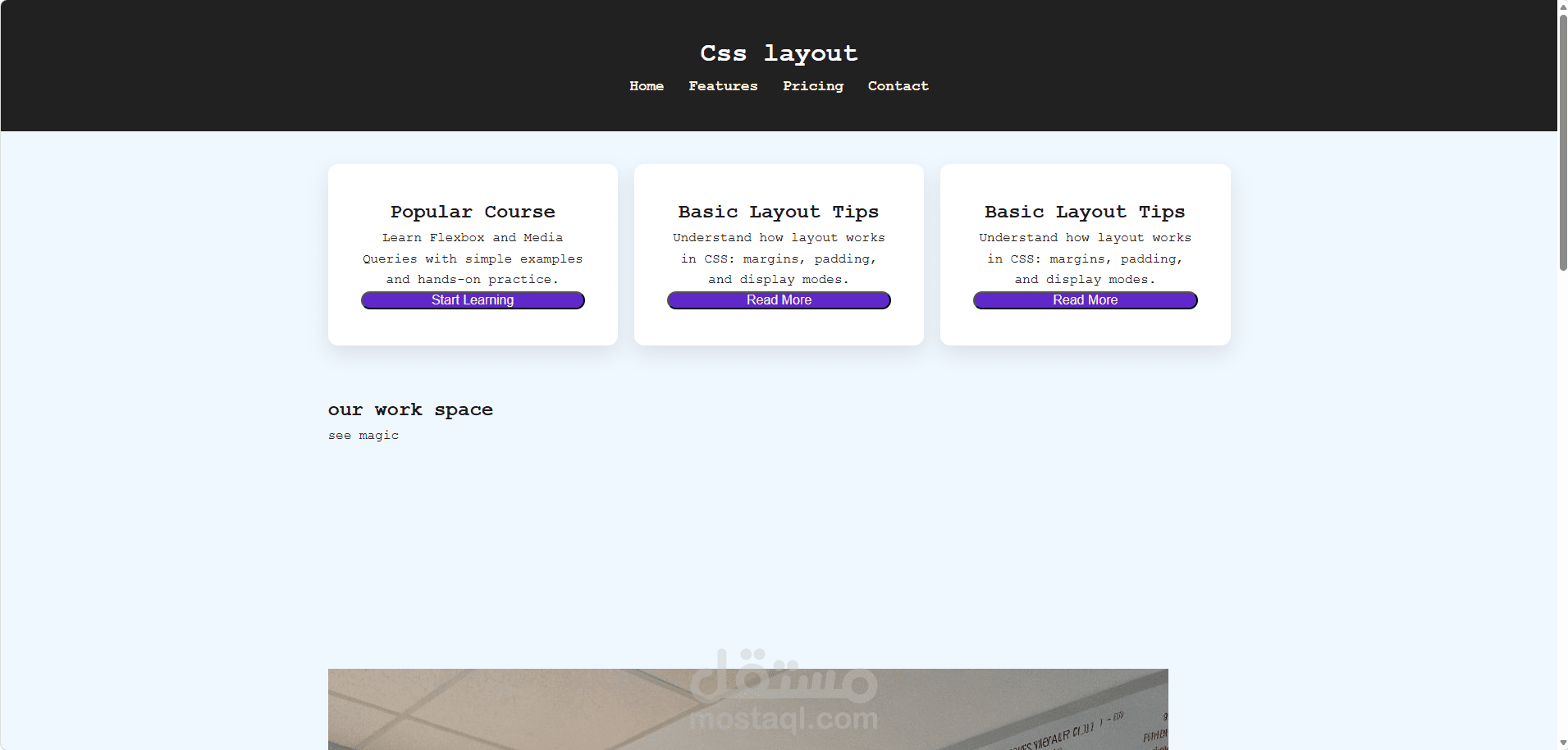Click the Popular Course description text
This screenshot has height=750, width=1568.
click(473, 258)
